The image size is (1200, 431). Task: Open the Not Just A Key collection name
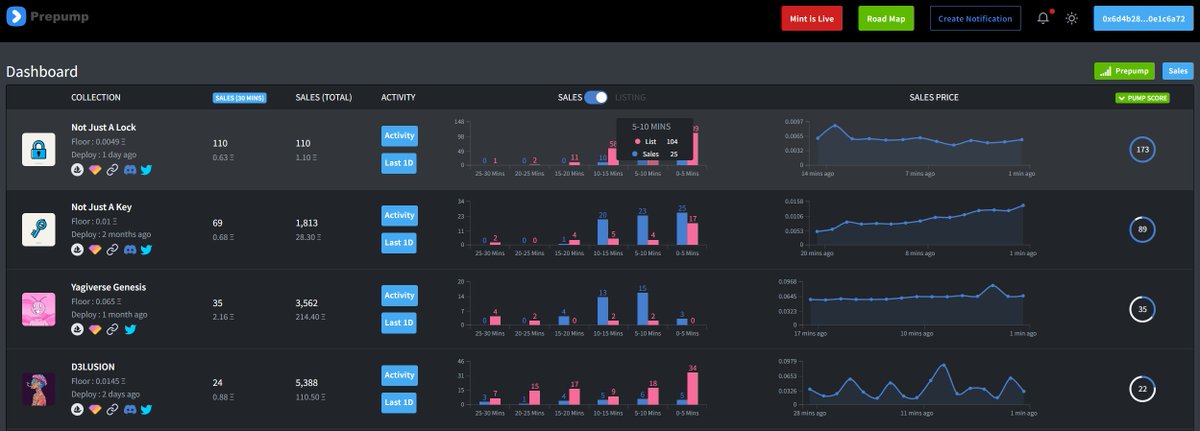pos(103,207)
